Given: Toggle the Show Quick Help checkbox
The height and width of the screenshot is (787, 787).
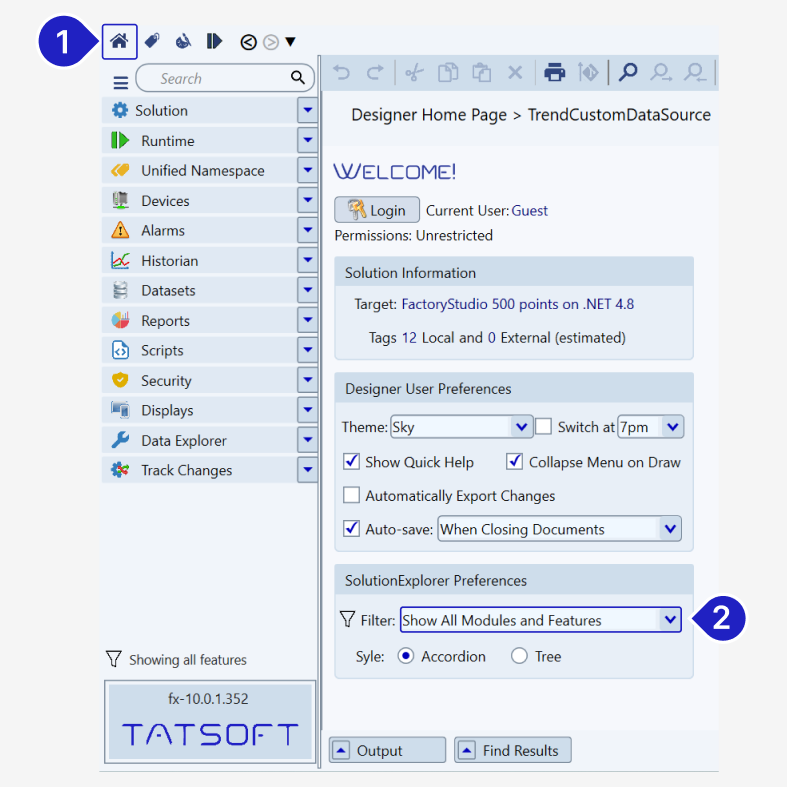Looking at the screenshot, I should tap(351, 462).
